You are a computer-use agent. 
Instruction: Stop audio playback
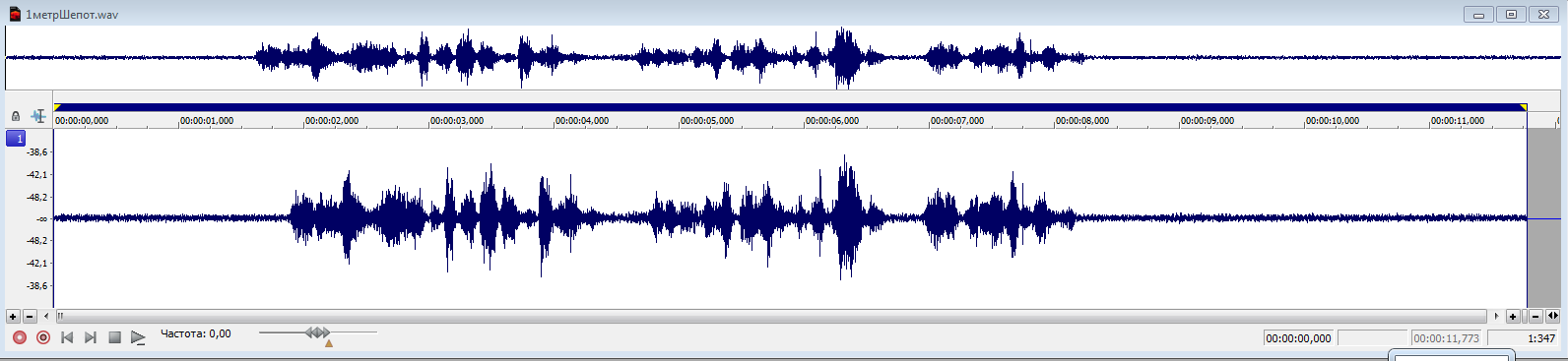click(x=114, y=337)
